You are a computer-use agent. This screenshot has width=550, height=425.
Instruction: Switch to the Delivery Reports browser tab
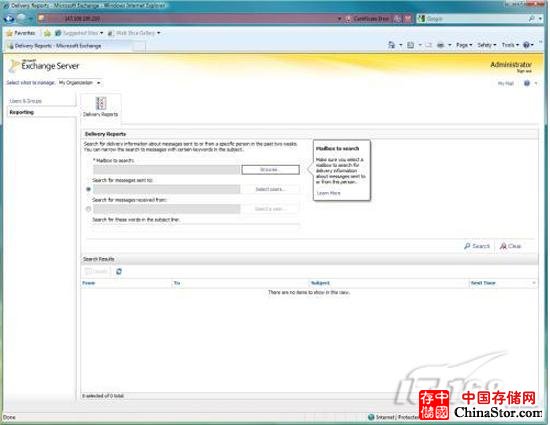[x=69, y=46]
